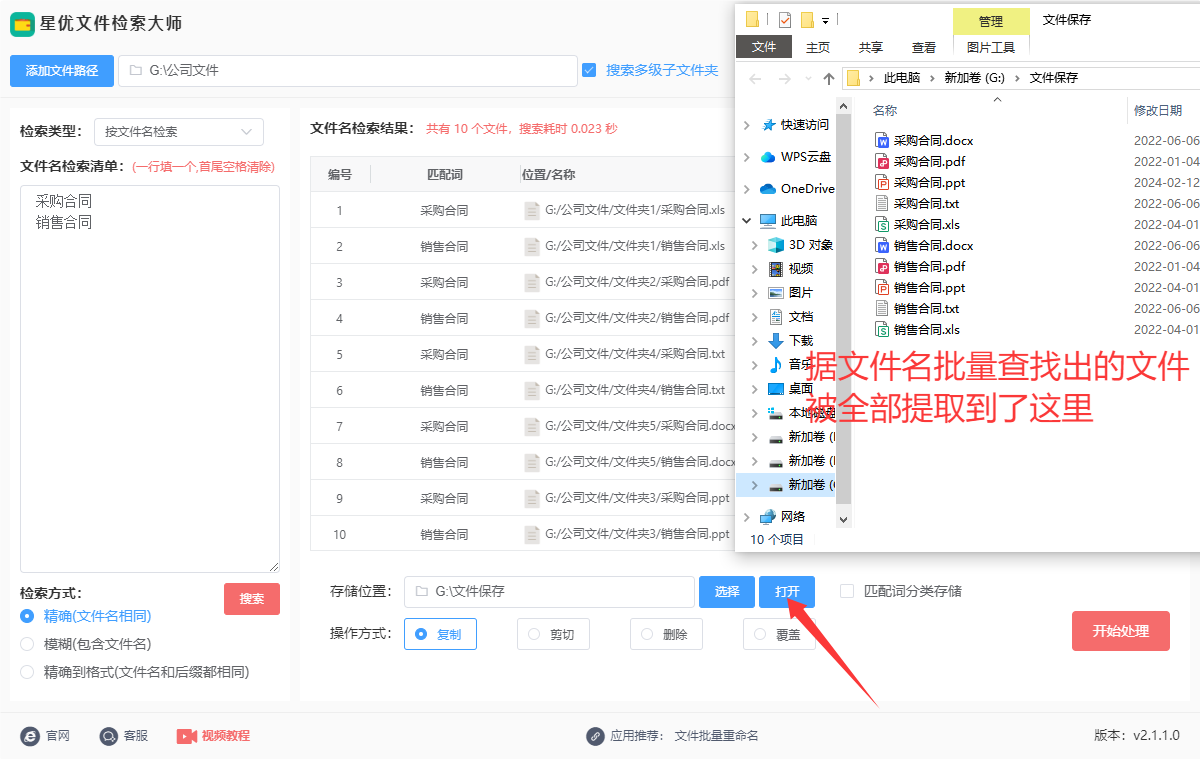This screenshot has height=760, width=1200.
Task: Open the 共享 ribbon tab
Action: 871,47
